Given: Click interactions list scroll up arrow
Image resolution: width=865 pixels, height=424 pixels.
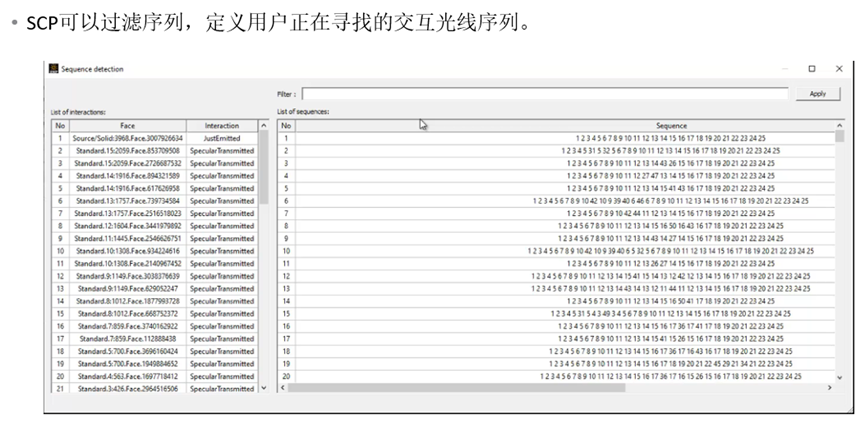Looking at the screenshot, I should coord(263,126).
